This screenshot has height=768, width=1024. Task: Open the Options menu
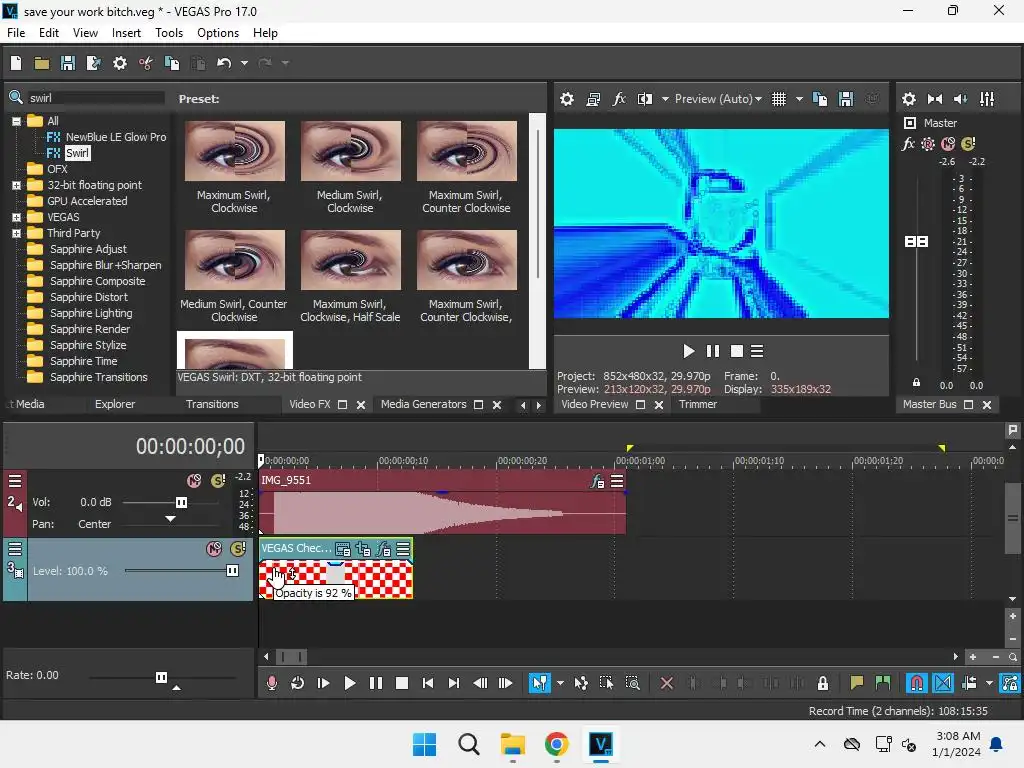[x=217, y=33]
